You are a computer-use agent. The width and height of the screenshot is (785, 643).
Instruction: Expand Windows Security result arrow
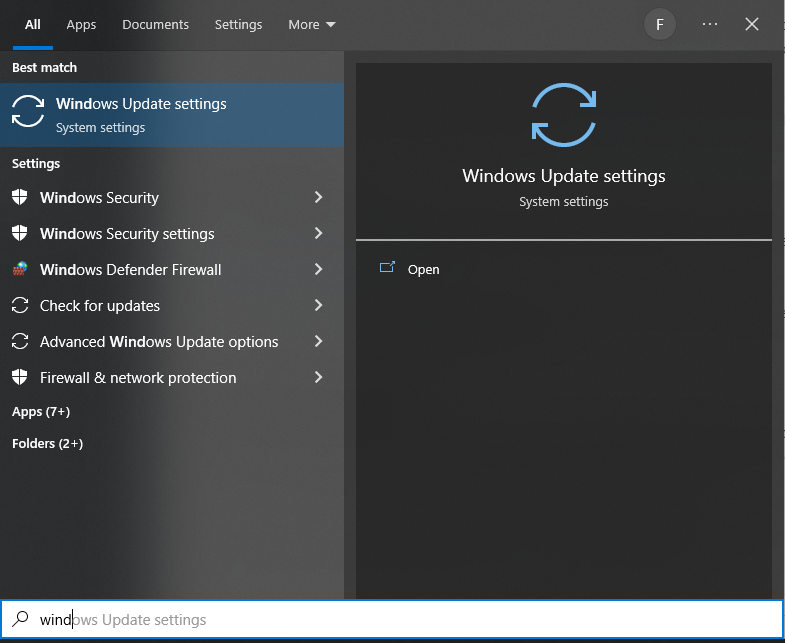(x=318, y=197)
